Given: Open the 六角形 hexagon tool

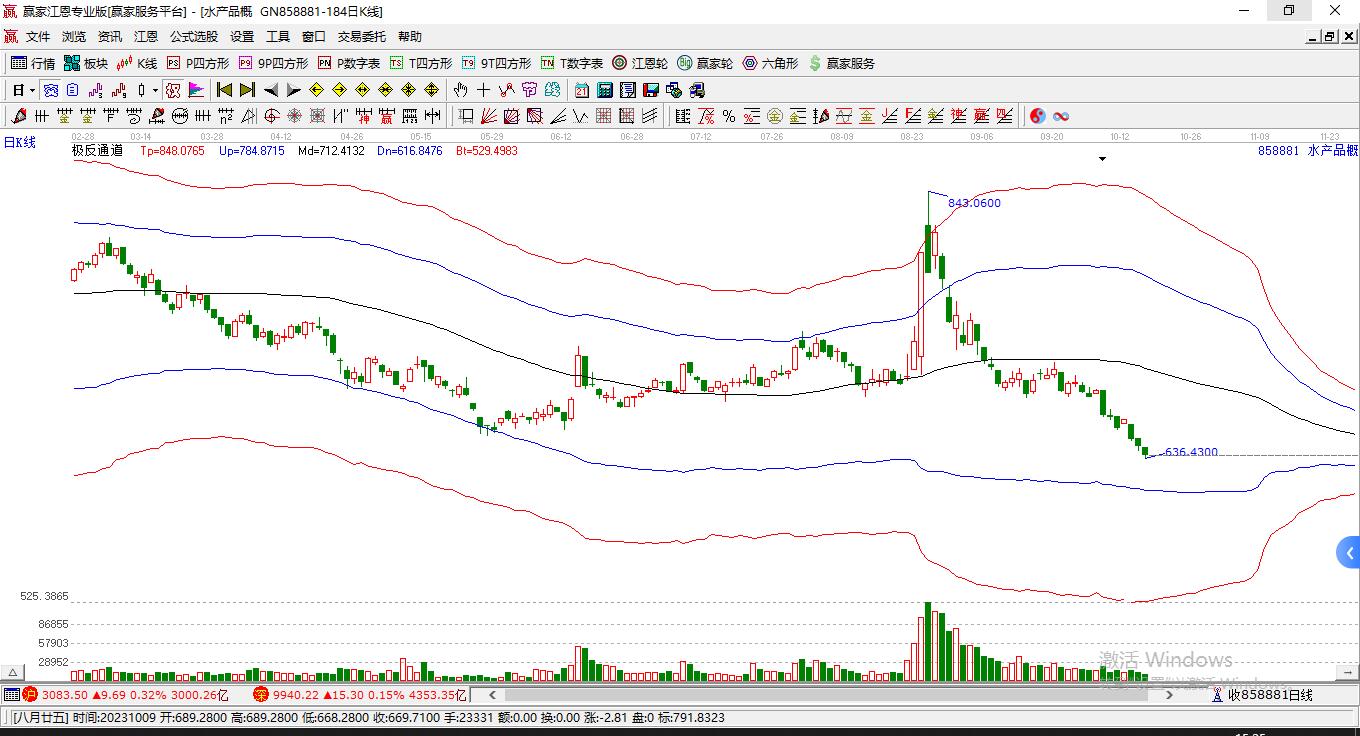Looking at the screenshot, I should 770,63.
